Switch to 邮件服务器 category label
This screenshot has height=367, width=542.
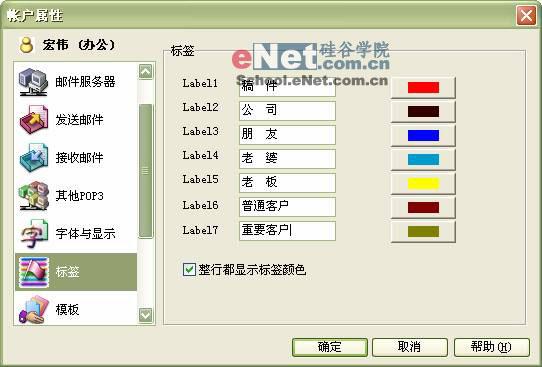85,82
